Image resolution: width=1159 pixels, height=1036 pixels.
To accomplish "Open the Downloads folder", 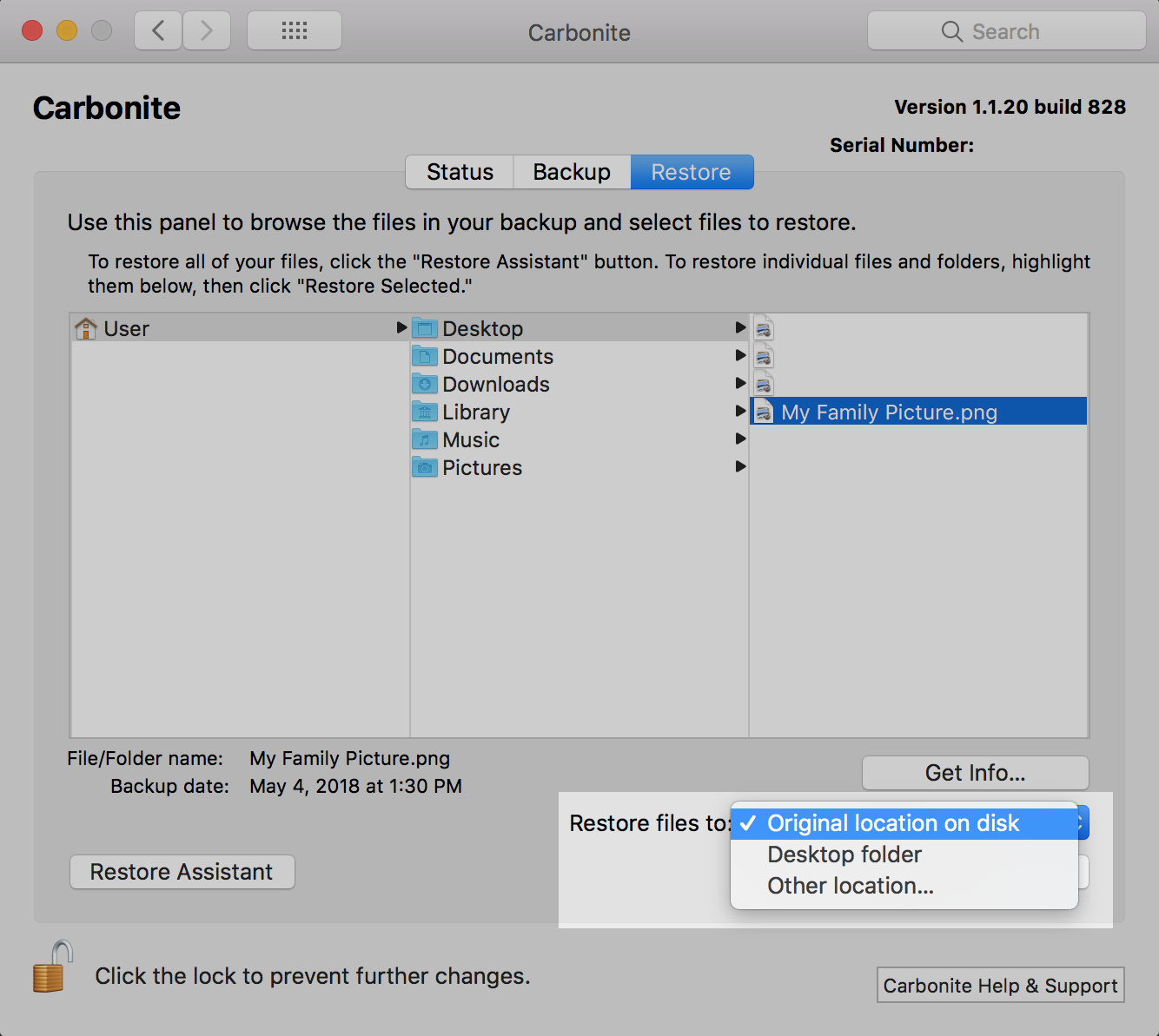I will [496, 384].
